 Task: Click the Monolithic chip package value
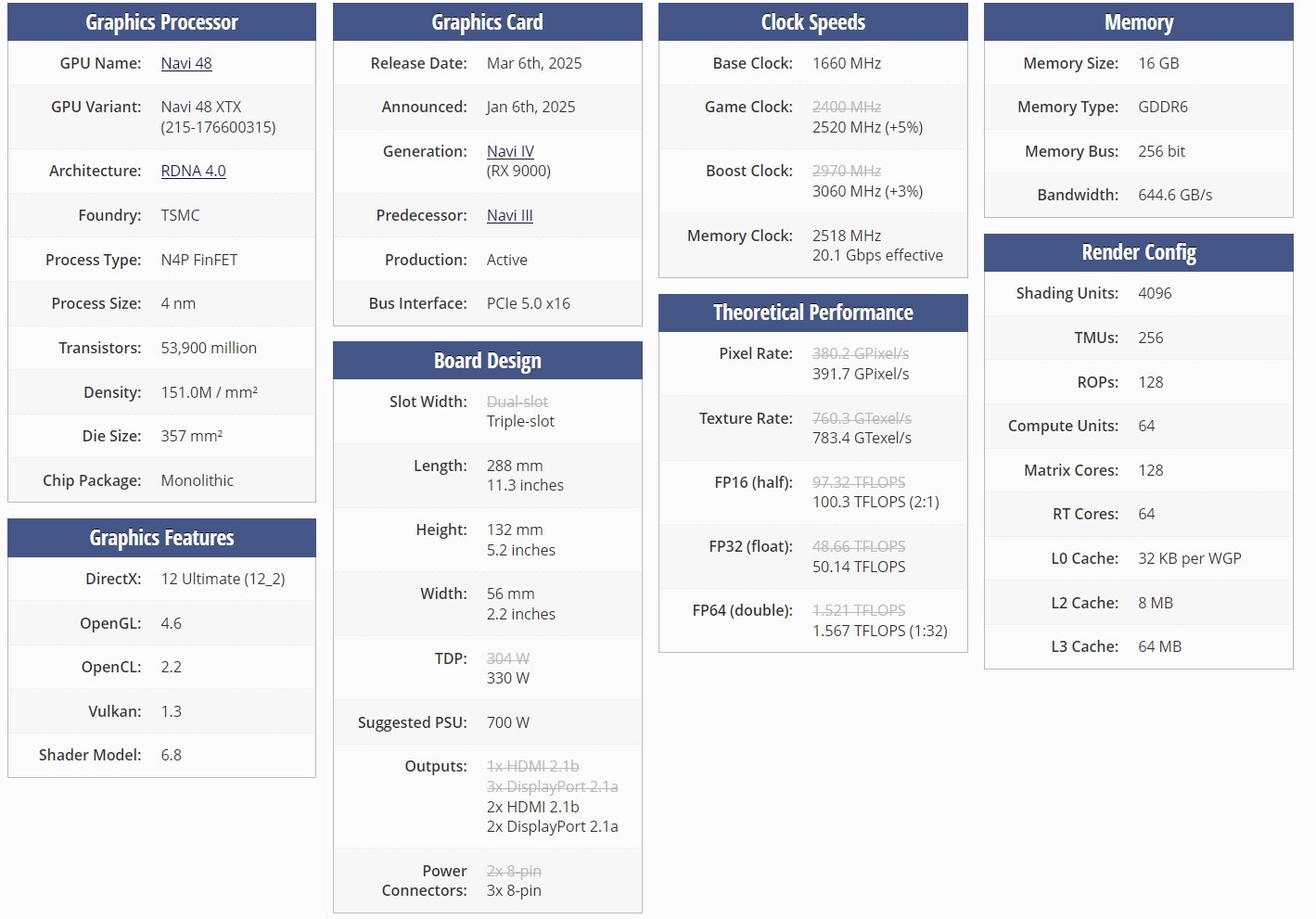198,480
